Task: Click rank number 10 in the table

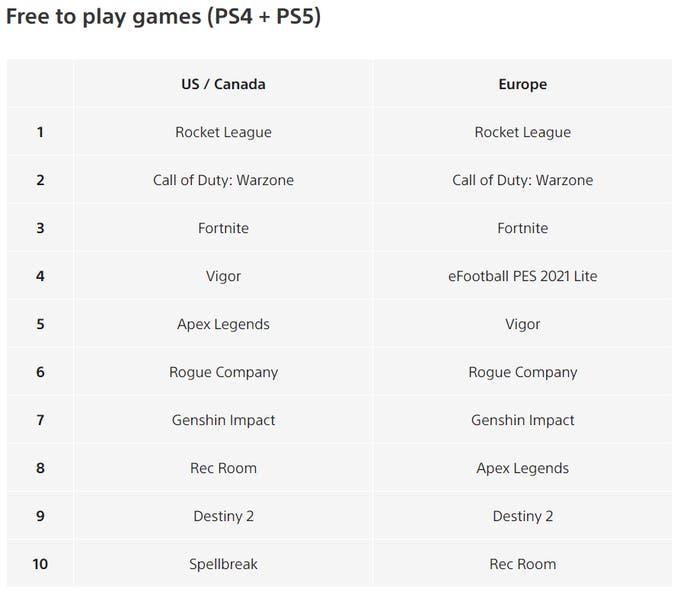Action: click(40, 564)
